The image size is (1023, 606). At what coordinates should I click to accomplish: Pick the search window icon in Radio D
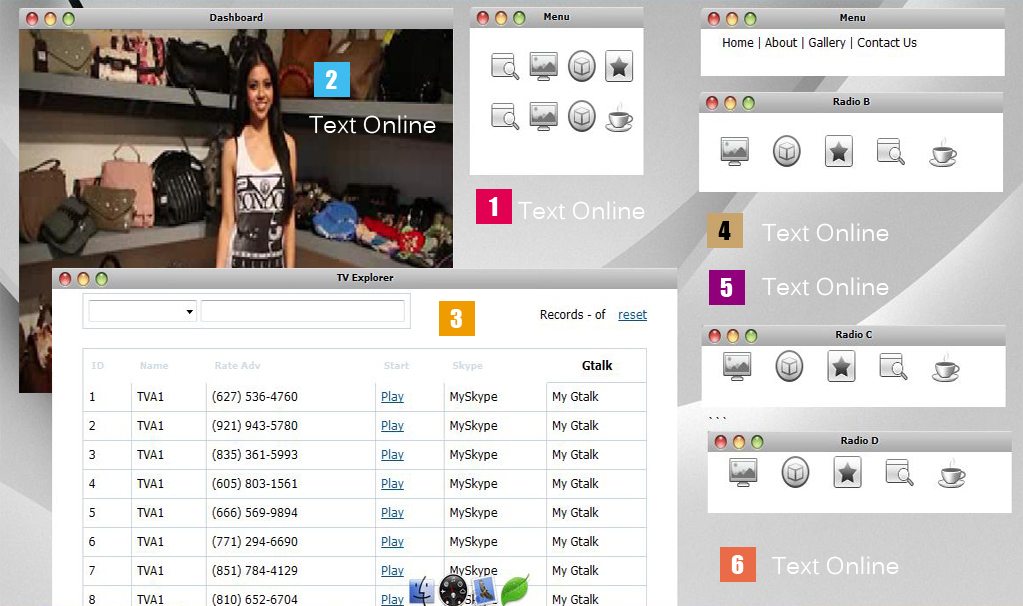(x=899, y=472)
